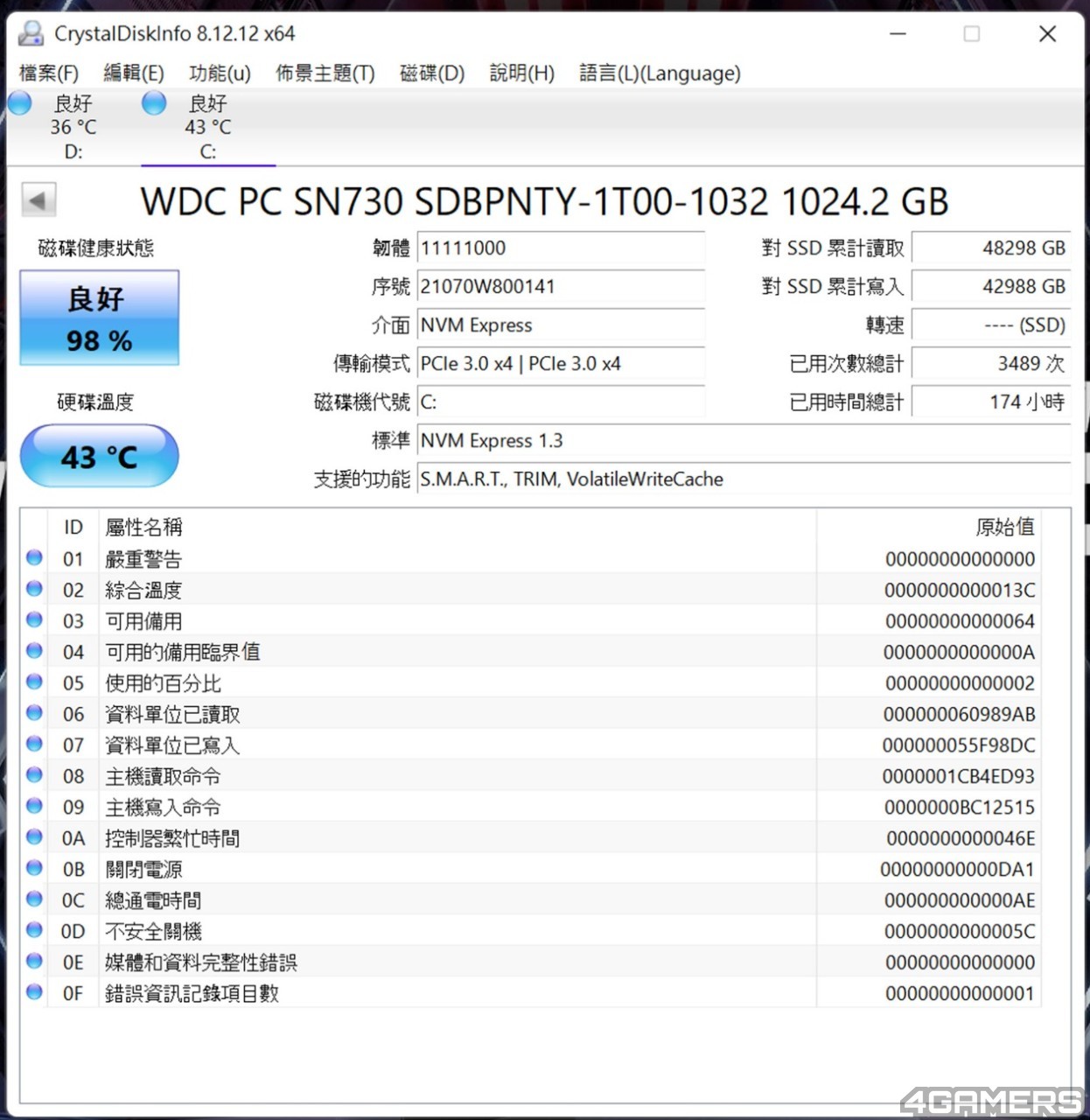Select raw value 000000000000AE for 總通電時間
Screen dimensions: 1090x1120
960,901
